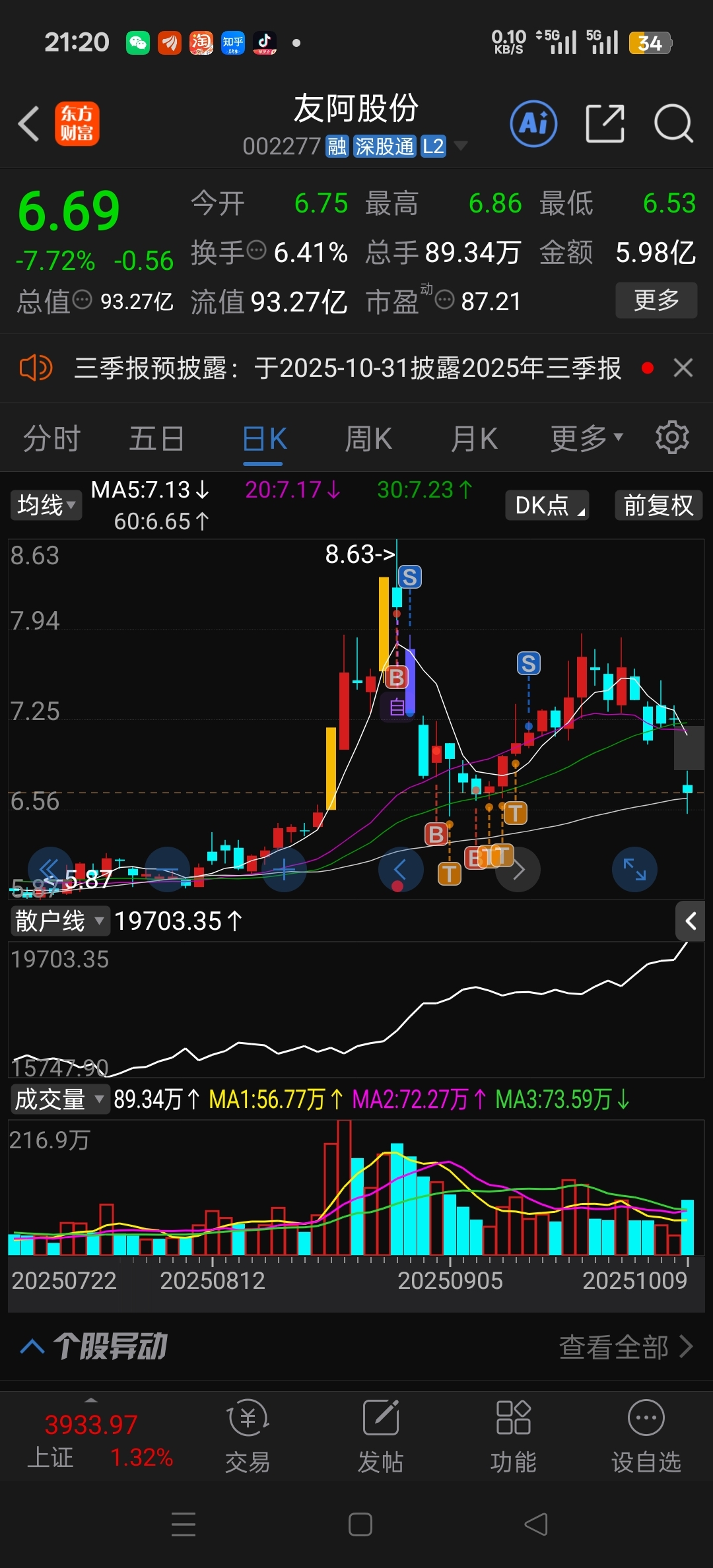Tap the 市盈 info hint icon

click(444, 300)
